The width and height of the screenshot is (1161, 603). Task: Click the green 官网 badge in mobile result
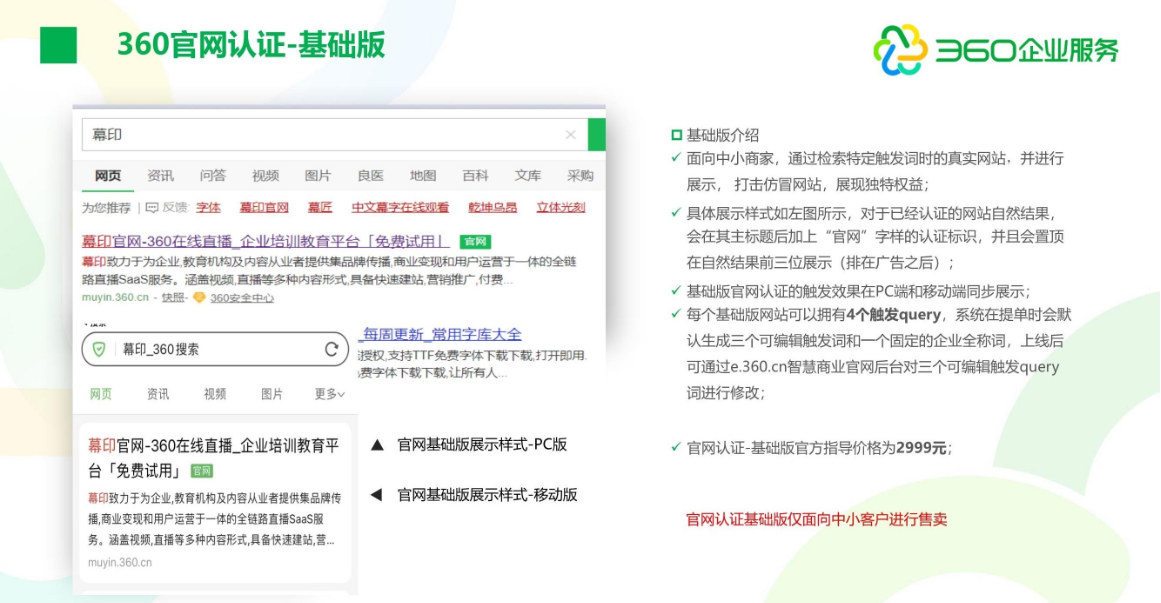(202, 471)
